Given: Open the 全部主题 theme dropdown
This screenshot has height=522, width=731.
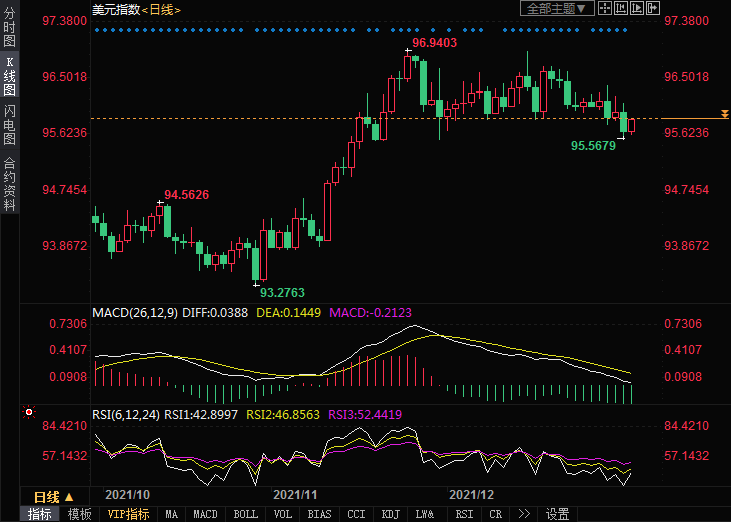Looking at the screenshot, I should coord(557,8).
